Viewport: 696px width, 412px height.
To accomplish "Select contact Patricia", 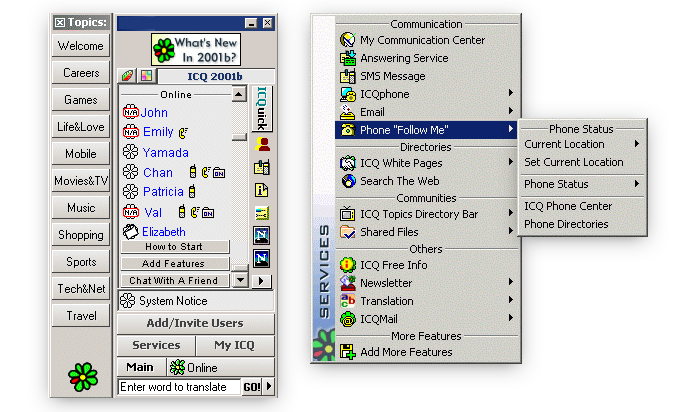I will point(163,191).
